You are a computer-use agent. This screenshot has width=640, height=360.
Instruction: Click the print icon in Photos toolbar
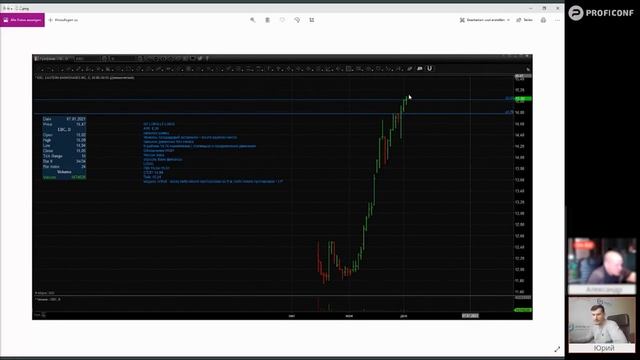tap(543, 20)
